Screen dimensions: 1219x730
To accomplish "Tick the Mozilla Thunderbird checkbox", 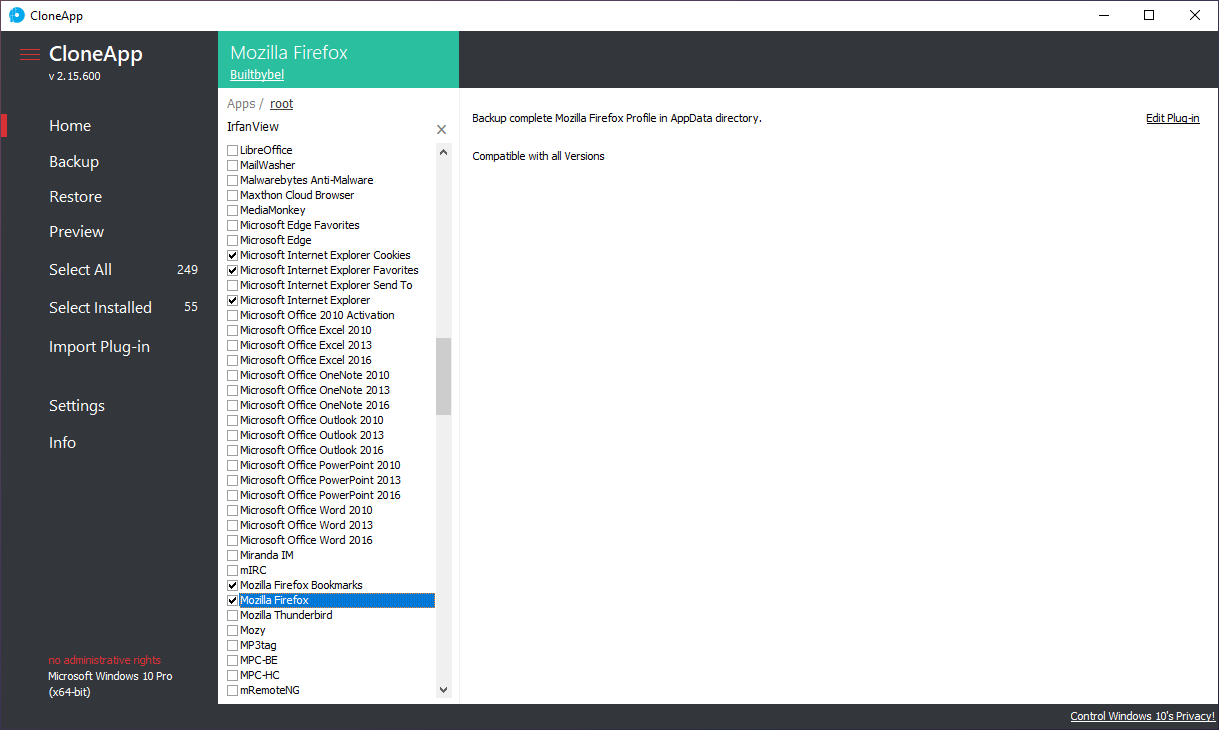I will (233, 615).
